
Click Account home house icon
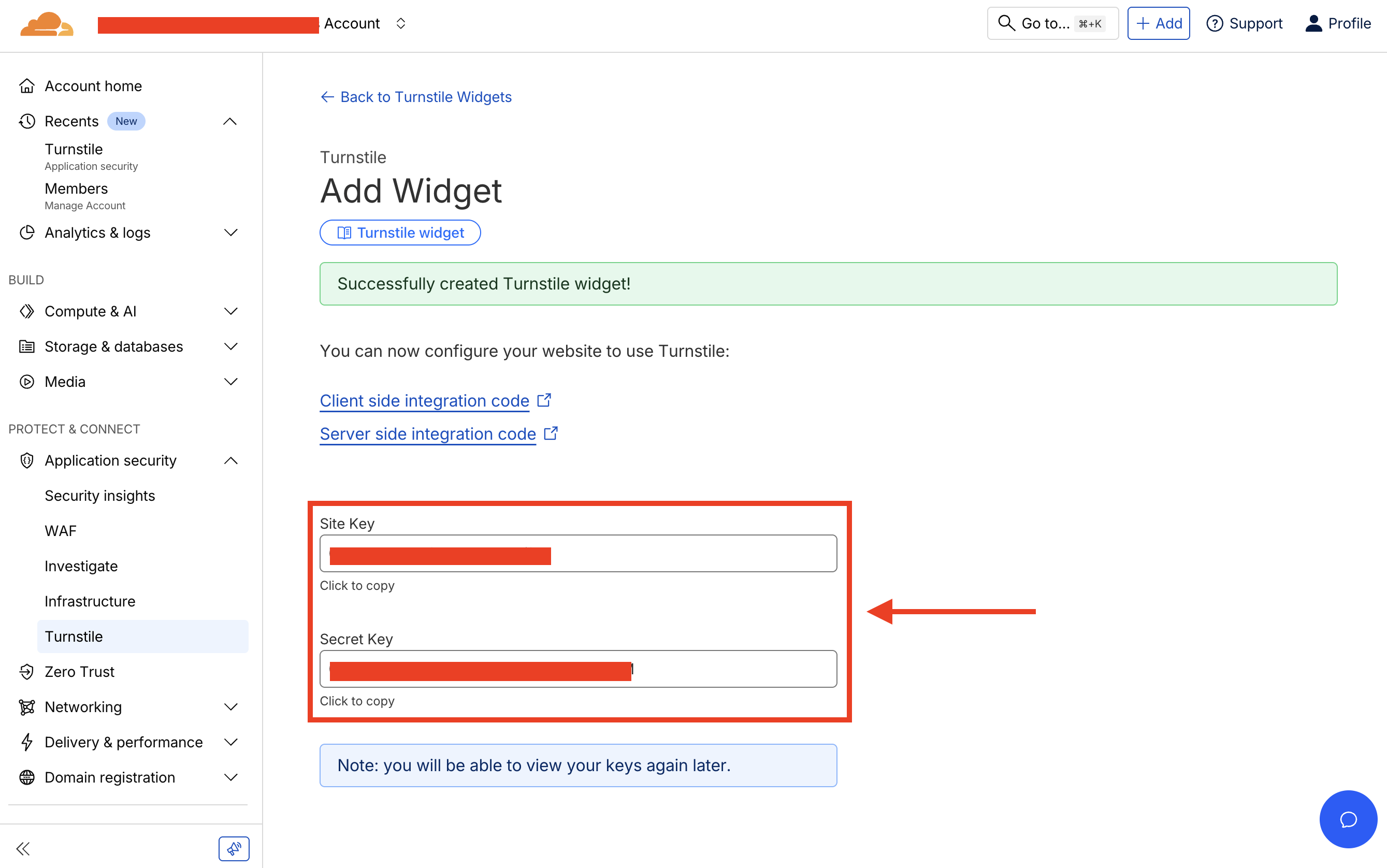point(27,86)
